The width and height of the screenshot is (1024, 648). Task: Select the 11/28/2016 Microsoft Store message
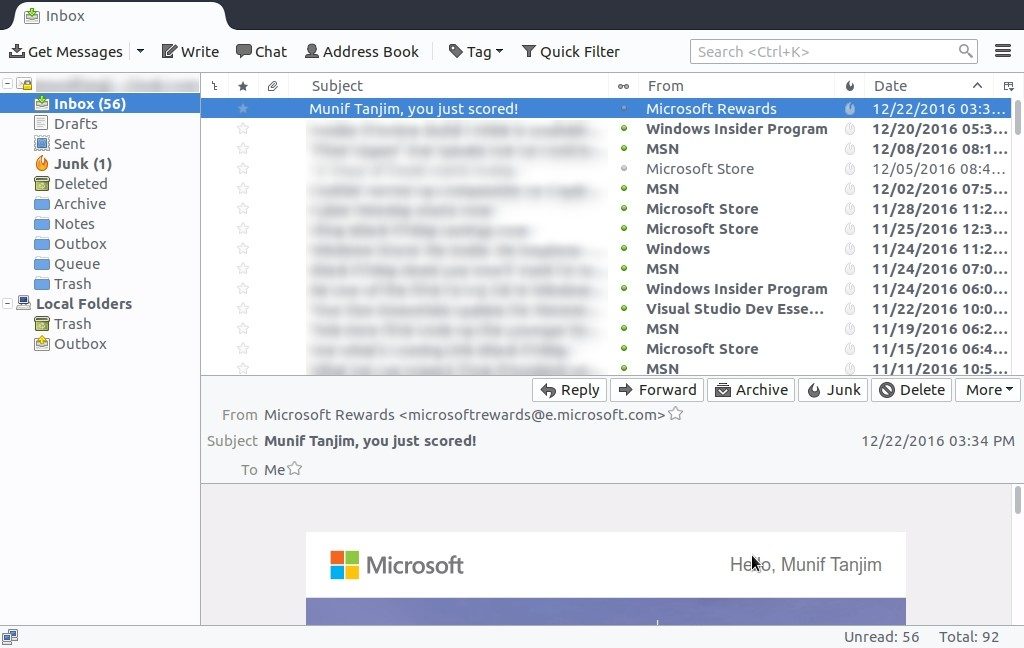[x=605, y=209]
